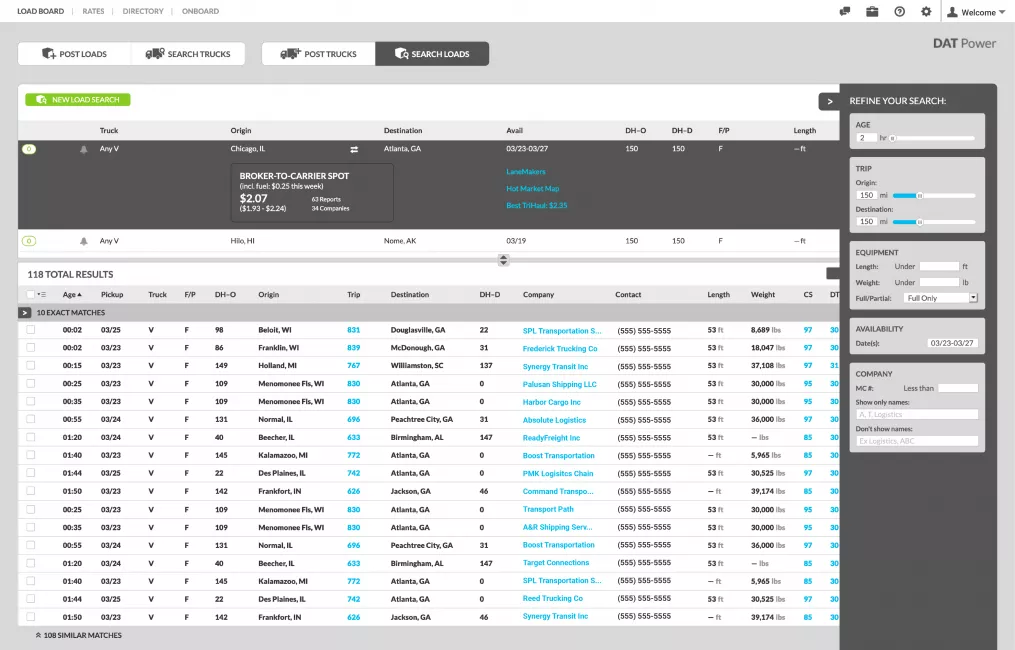
Task: Open the messages chat icon in header
Action: [844, 12]
